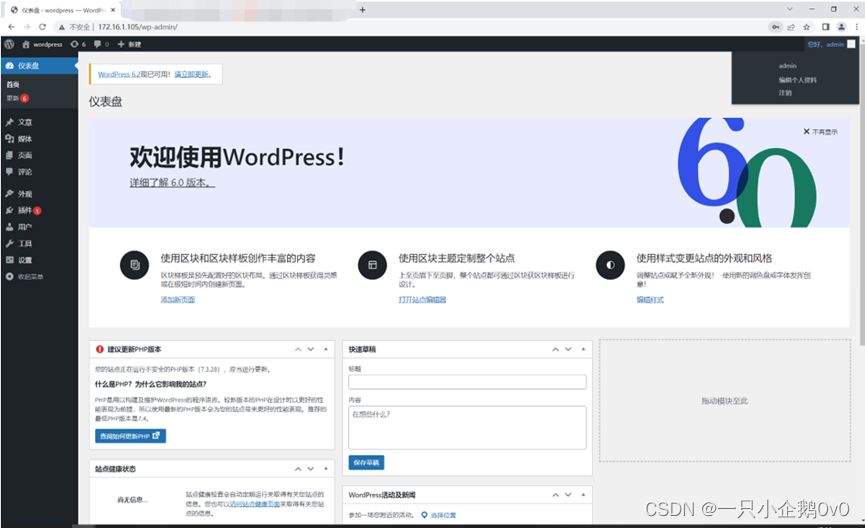Open Posts pushpin icon in sidebar
This screenshot has height=528, width=865.
coord(9,122)
